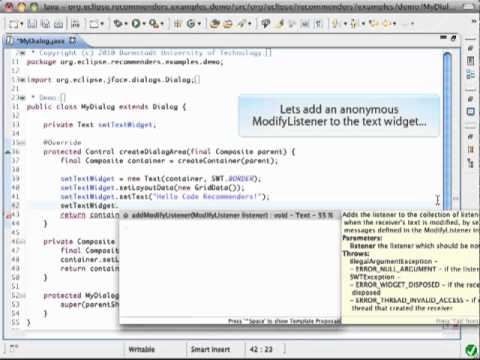
Task: Click the New file wizard toolbar icon
Action: tap(14, 24)
